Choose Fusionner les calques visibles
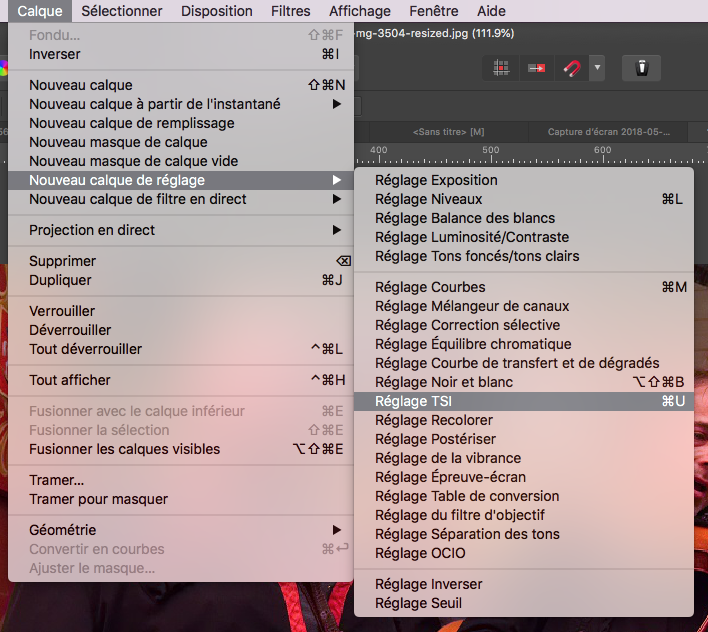This screenshot has width=708, height=632. point(181,449)
